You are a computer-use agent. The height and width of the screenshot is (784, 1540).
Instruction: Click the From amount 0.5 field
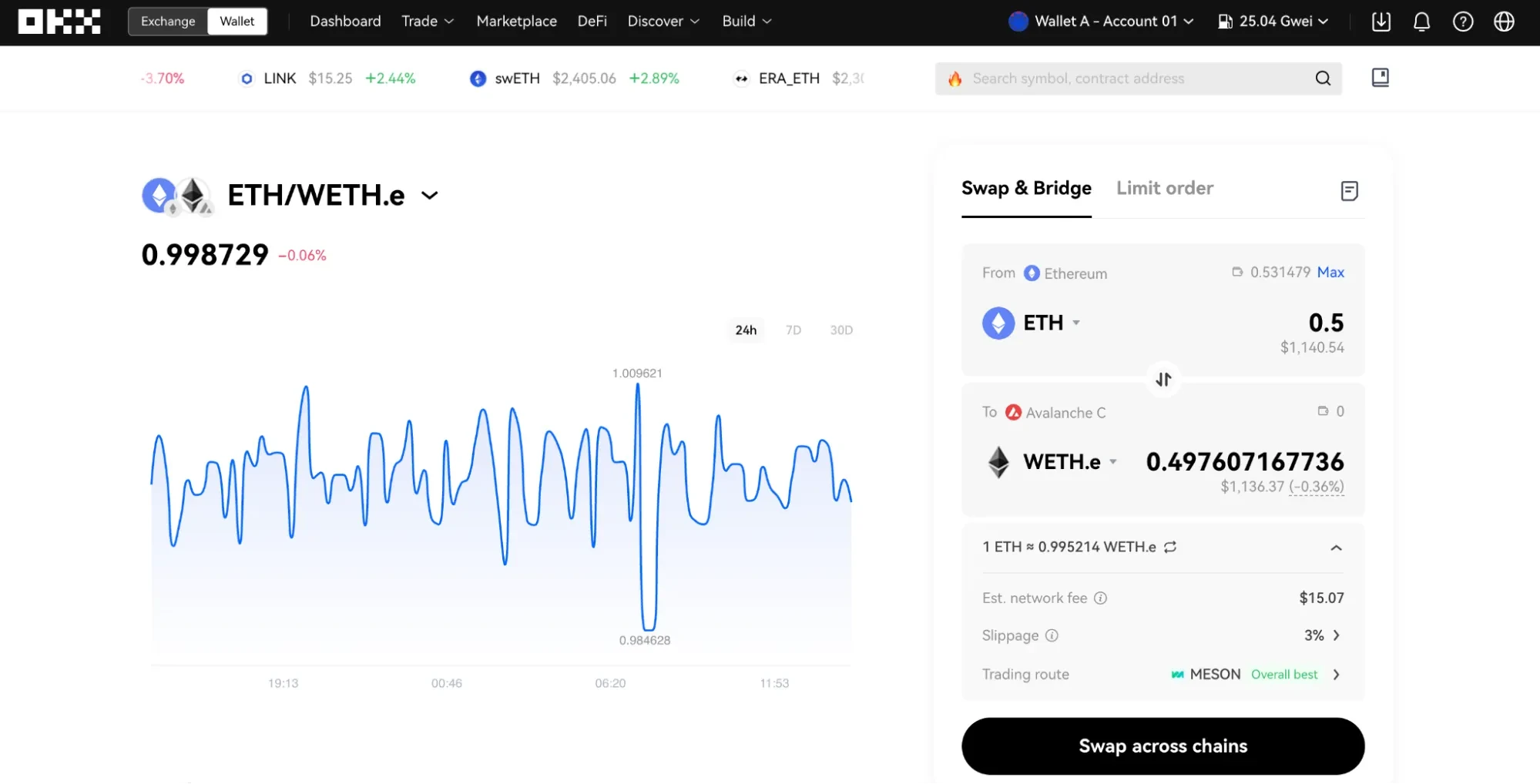click(x=1326, y=323)
